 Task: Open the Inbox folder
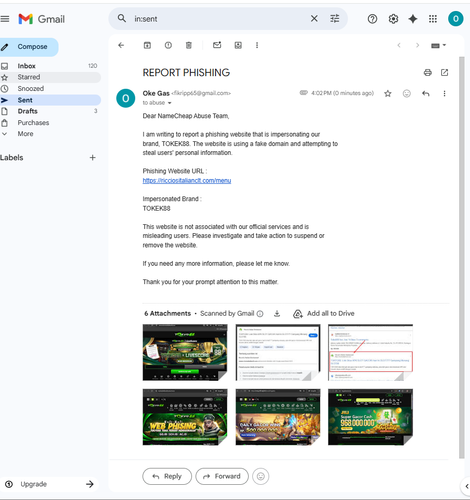(49, 66)
